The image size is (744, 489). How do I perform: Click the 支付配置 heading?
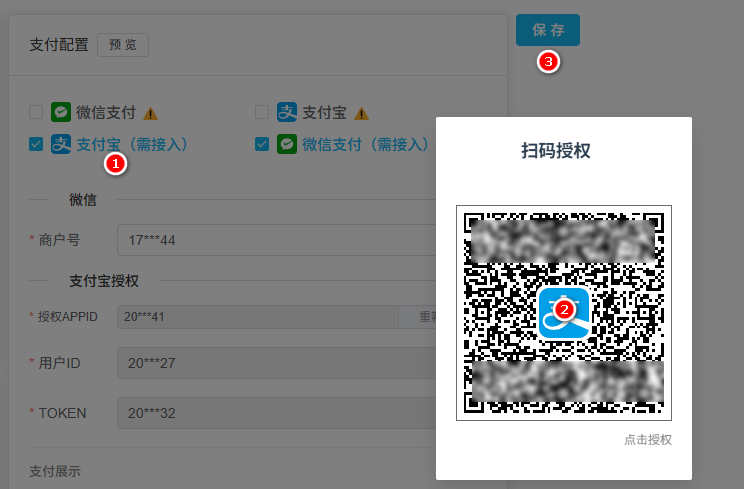tap(59, 45)
